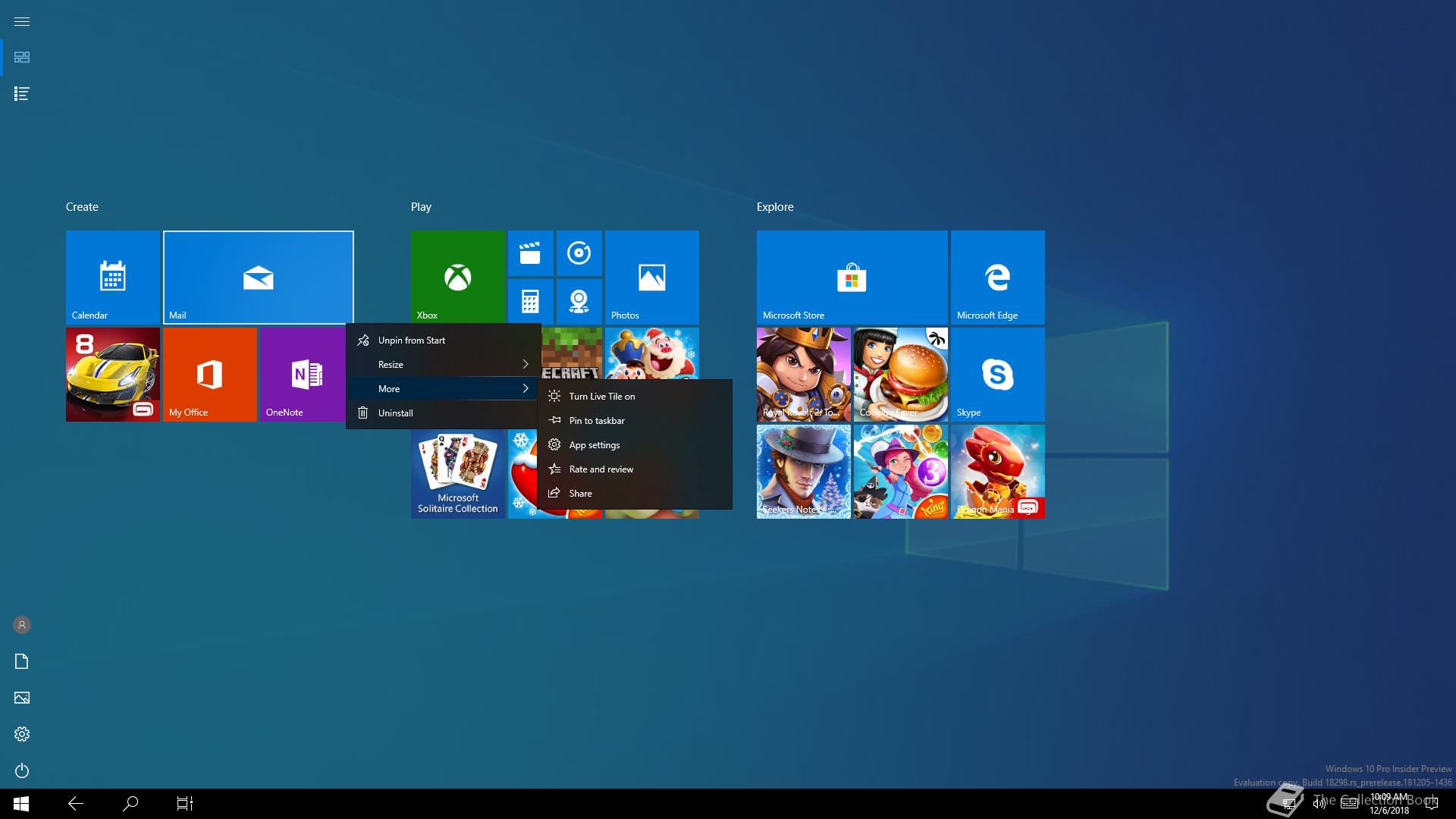Expand the Resize submenu
1456x819 pixels.
[x=444, y=365]
